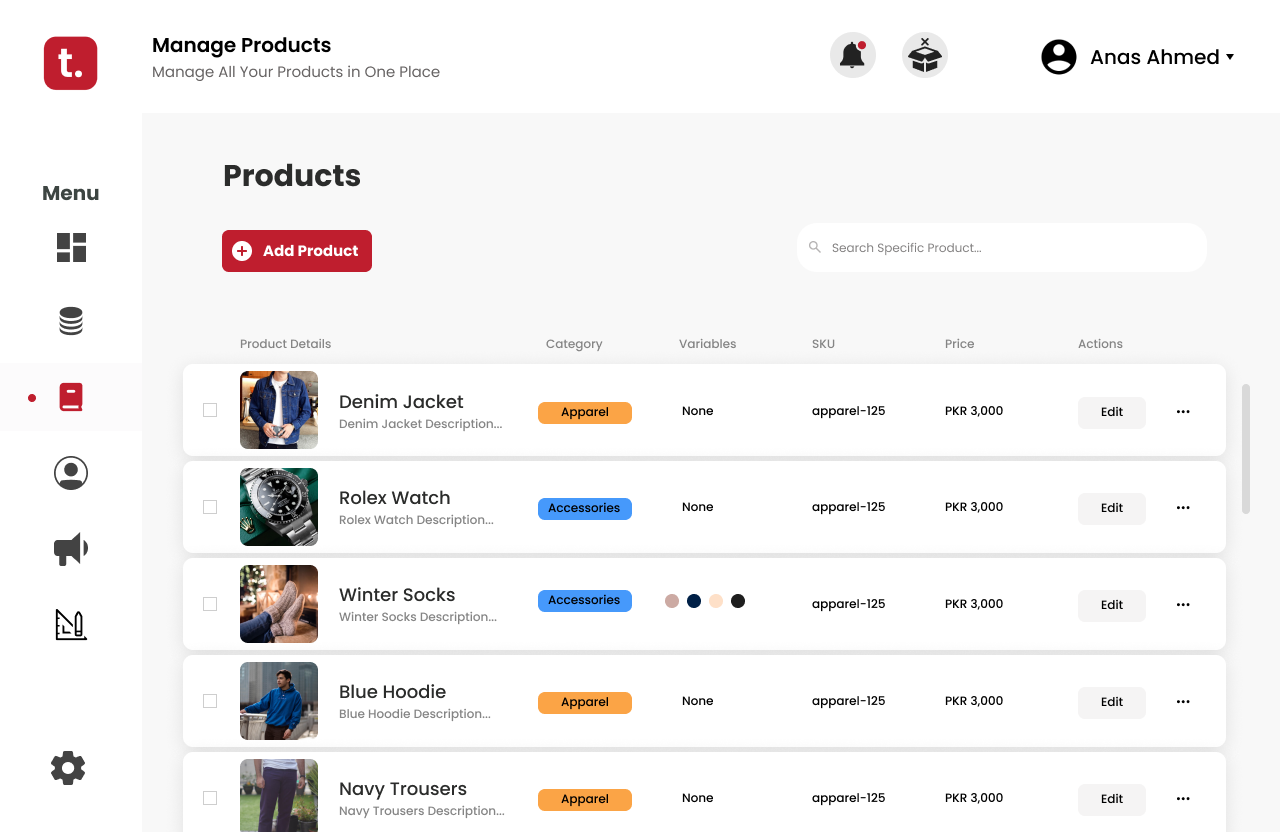Click the database stack icon in sidebar

71,321
